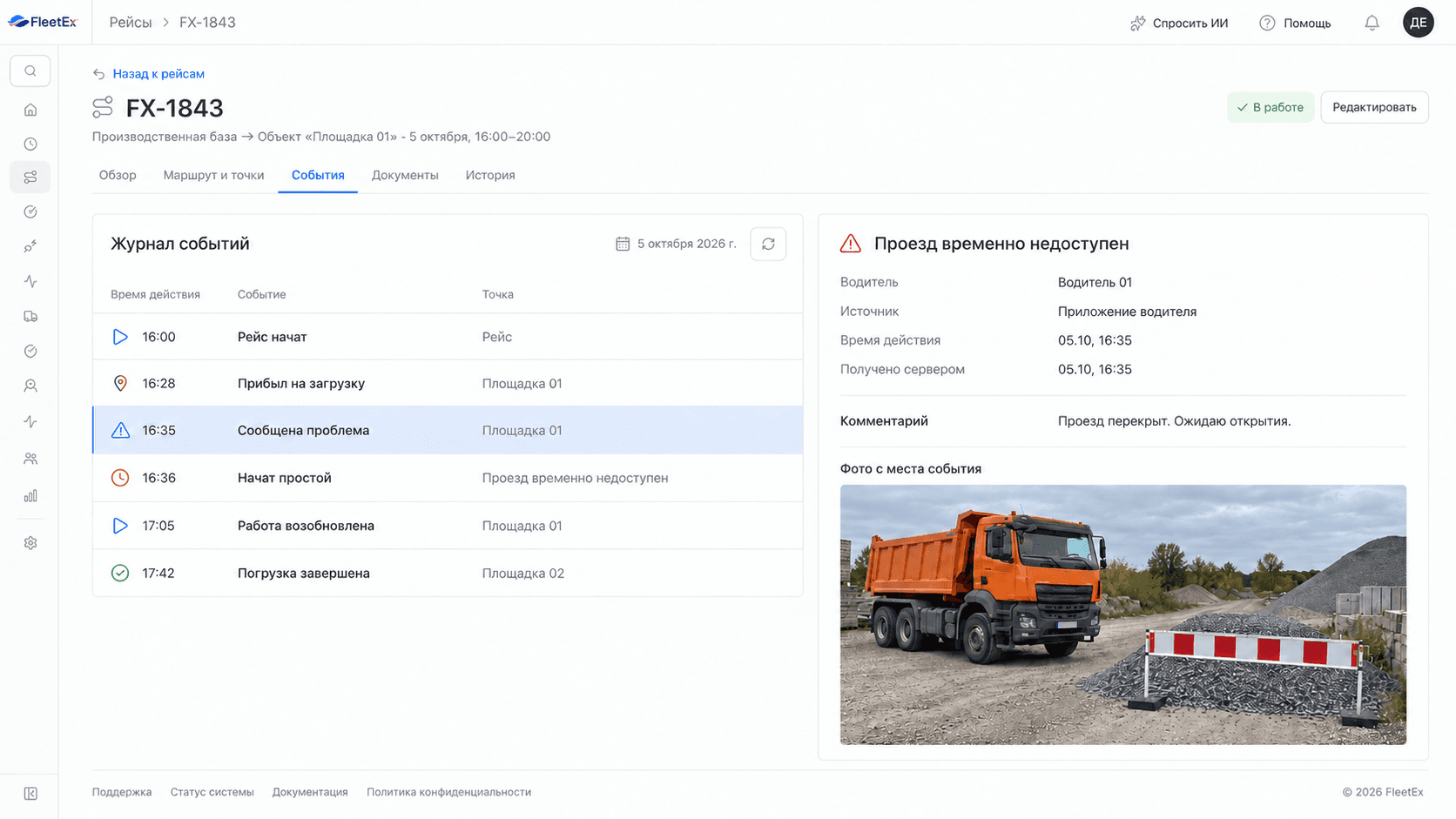The width and height of the screenshot is (1456, 819).
Task: Go to home via house icon
Action: pos(30,110)
